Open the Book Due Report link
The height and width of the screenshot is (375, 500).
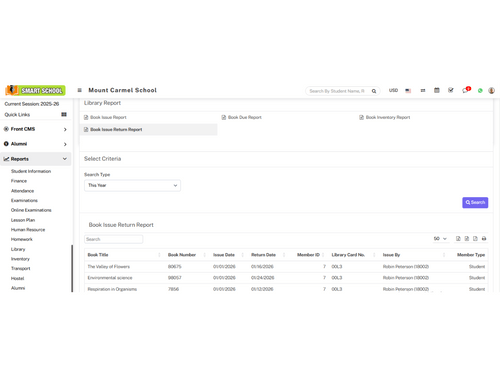point(242,117)
